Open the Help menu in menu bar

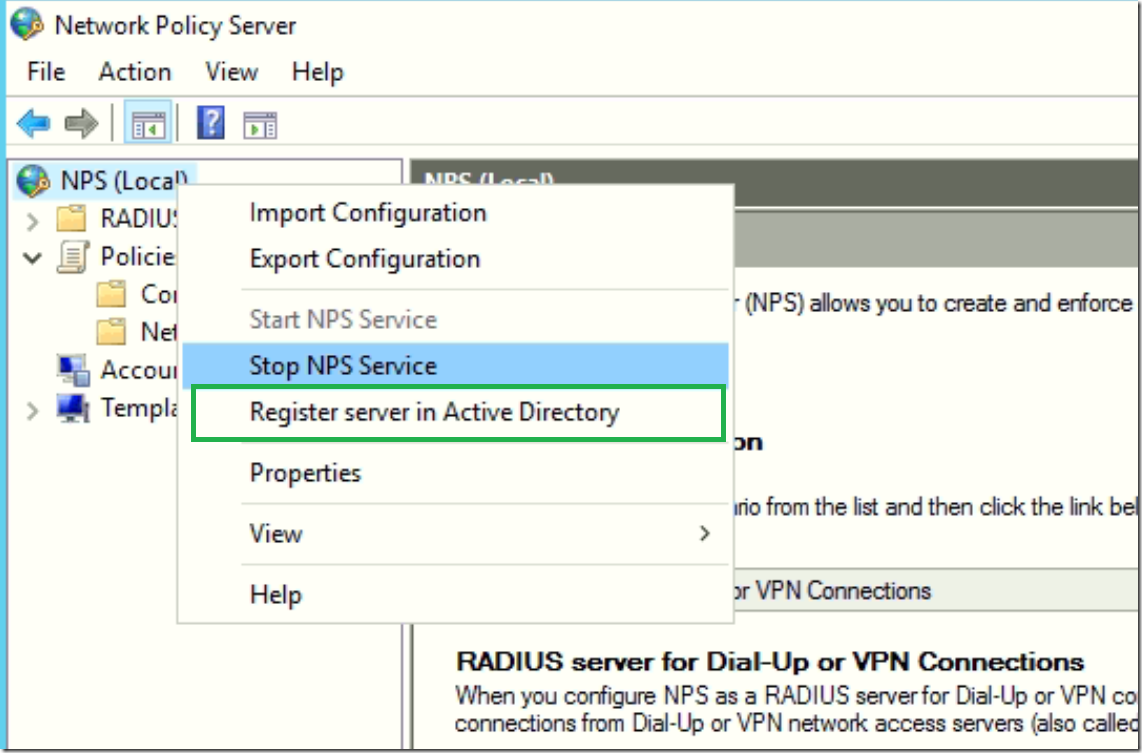(x=317, y=72)
